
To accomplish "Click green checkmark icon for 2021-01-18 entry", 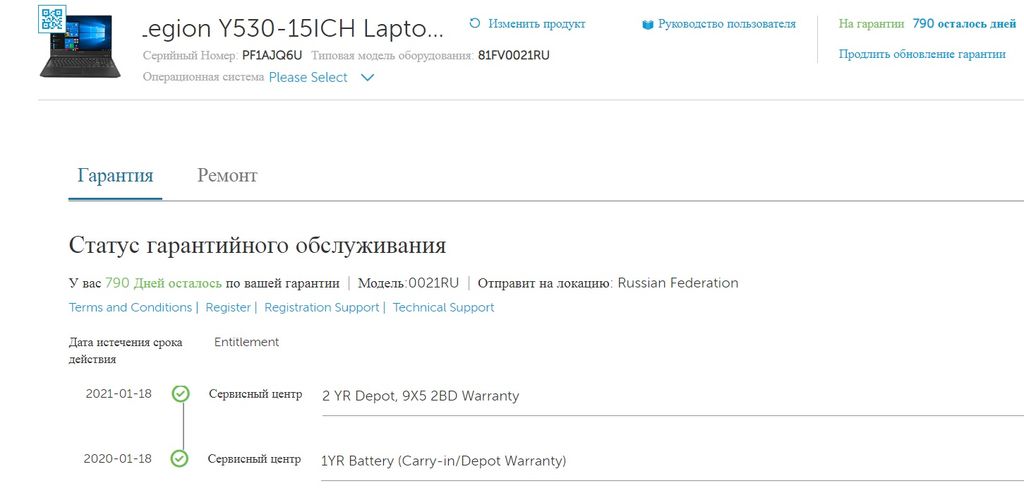I will [180, 394].
